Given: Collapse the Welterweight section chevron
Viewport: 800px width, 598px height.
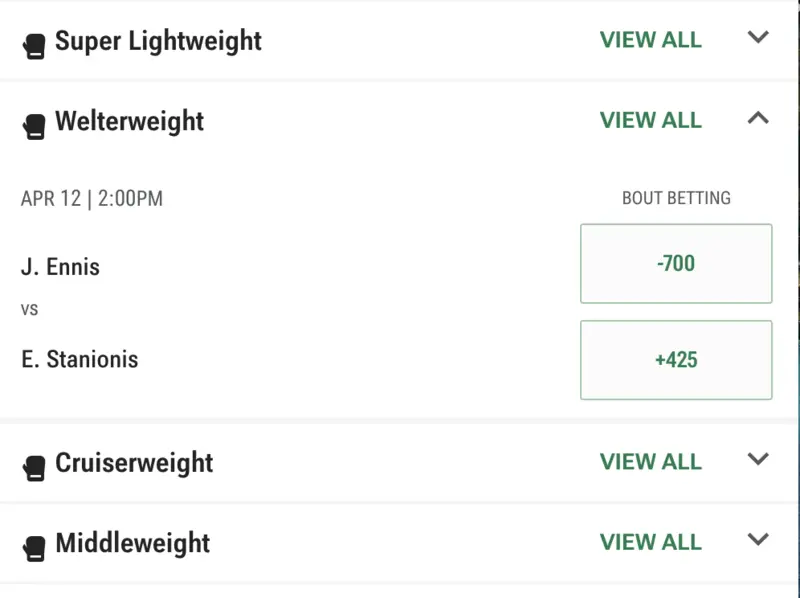Looking at the screenshot, I should [758, 118].
